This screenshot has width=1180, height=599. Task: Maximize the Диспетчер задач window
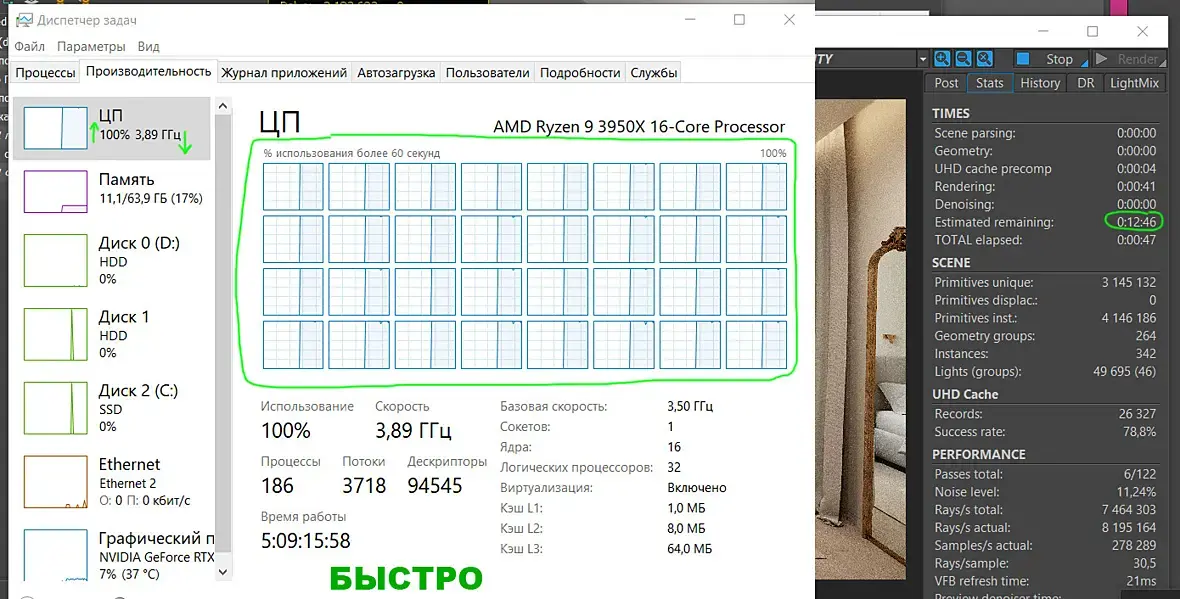pos(739,20)
